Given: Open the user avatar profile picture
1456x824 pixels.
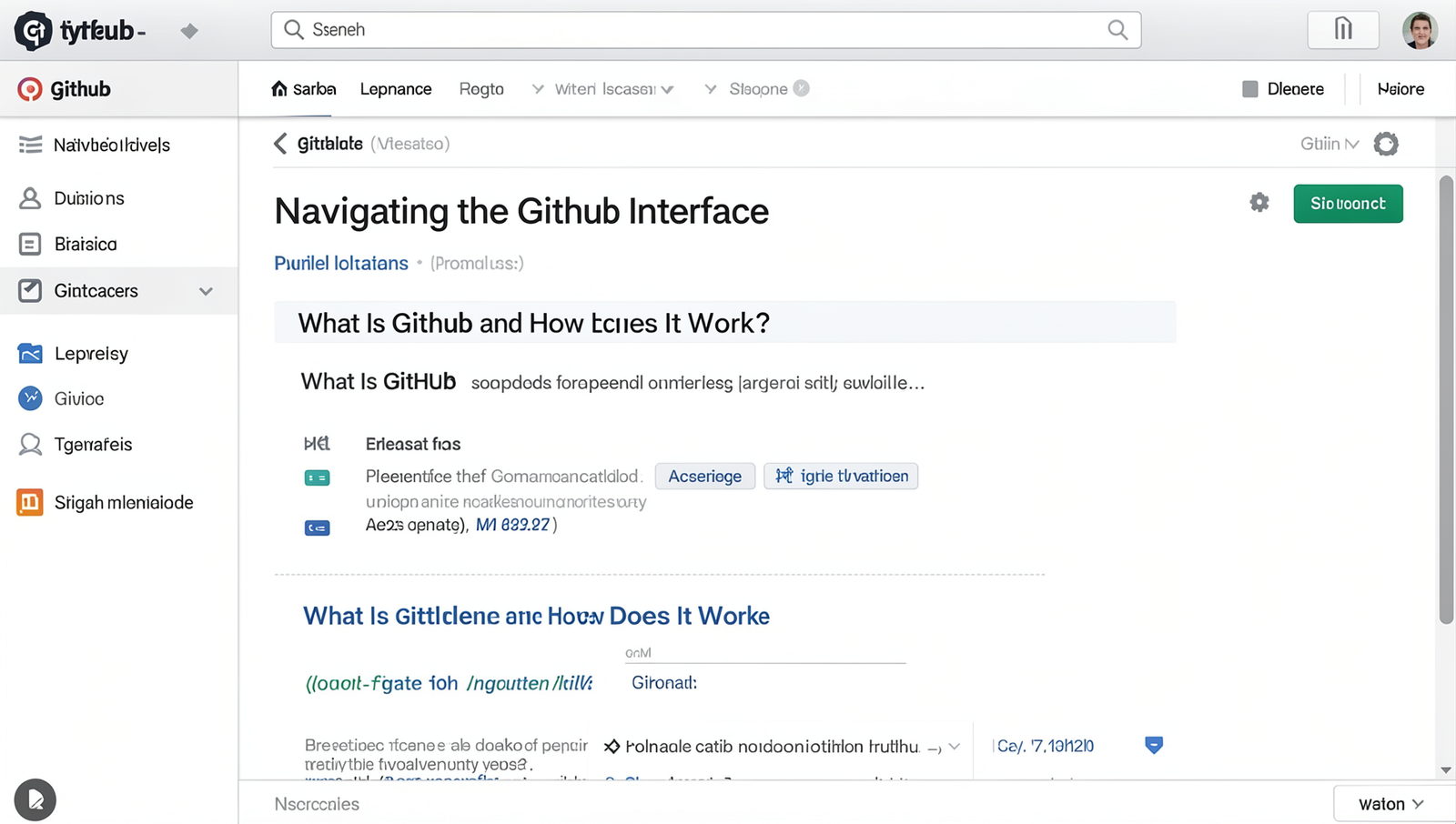Looking at the screenshot, I should [x=1420, y=30].
